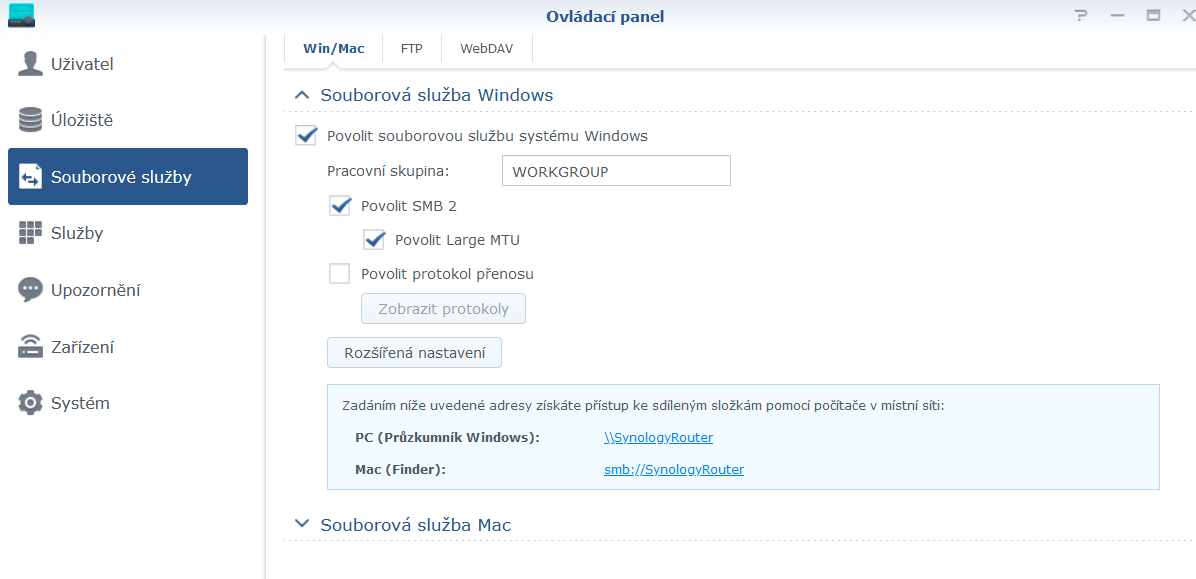Follow the smb://SynologyRouter link
The image size is (1196, 579).
pyautogui.click(x=673, y=468)
